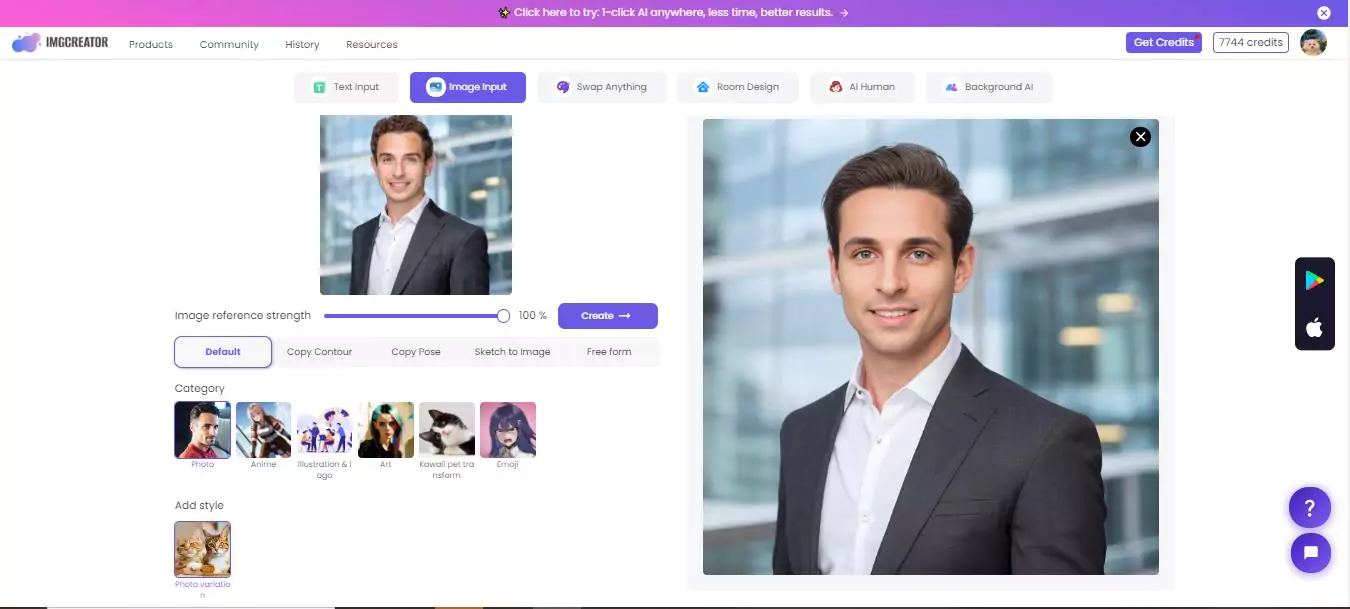Screen dimensions: 1350x609
Task: Click the IMGCREATOR logo
Action: 60,43
